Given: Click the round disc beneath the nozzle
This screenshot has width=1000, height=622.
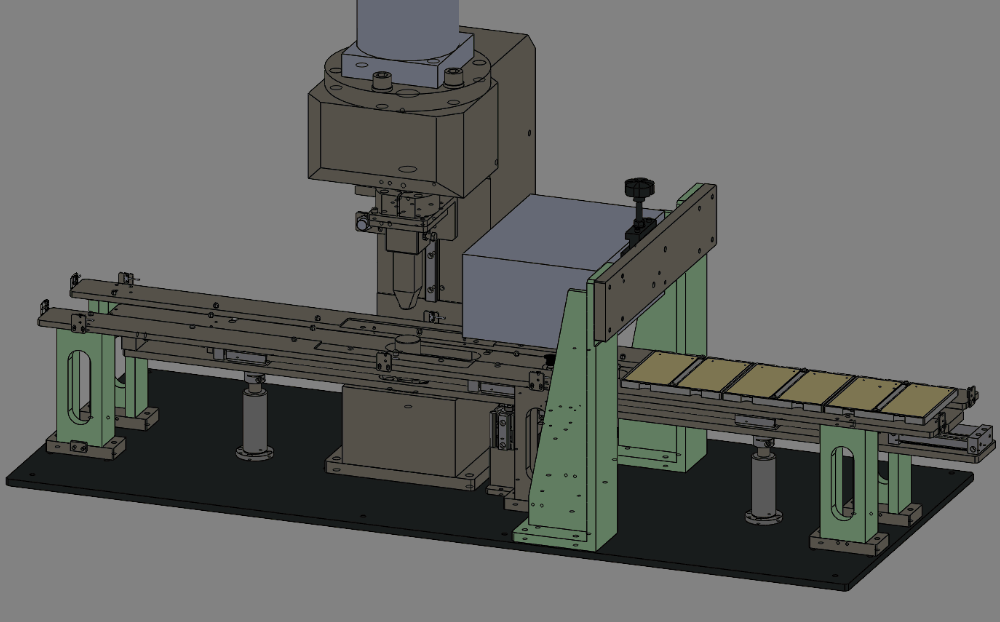Looking at the screenshot, I should pyautogui.click(x=407, y=342).
